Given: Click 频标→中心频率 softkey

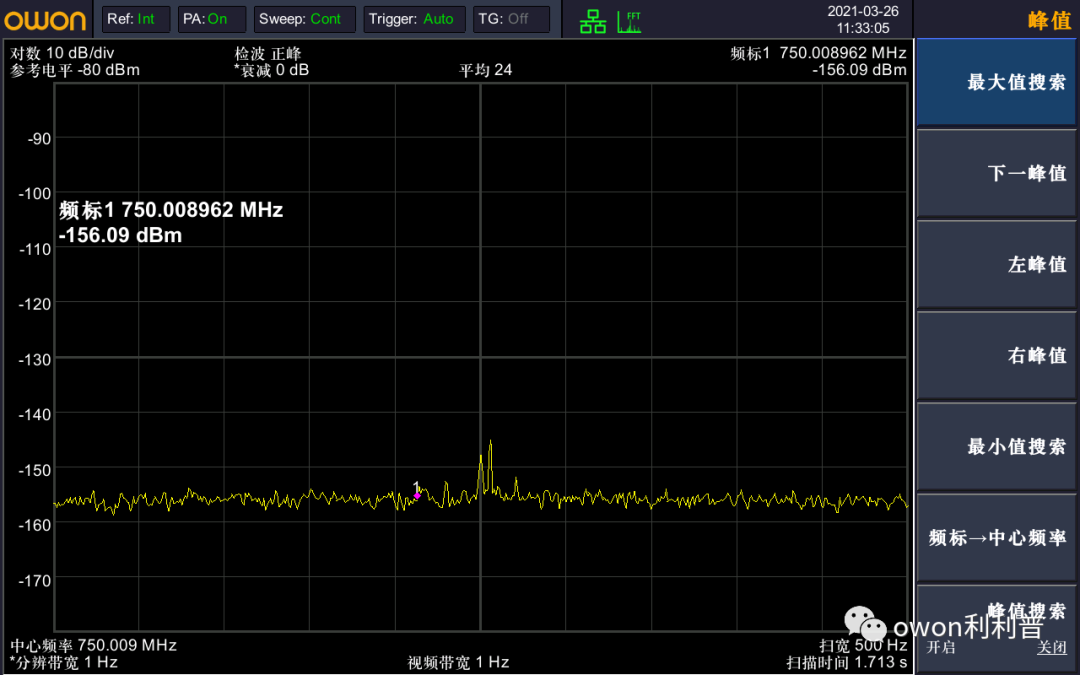Looking at the screenshot, I should (x=997, y=537).
